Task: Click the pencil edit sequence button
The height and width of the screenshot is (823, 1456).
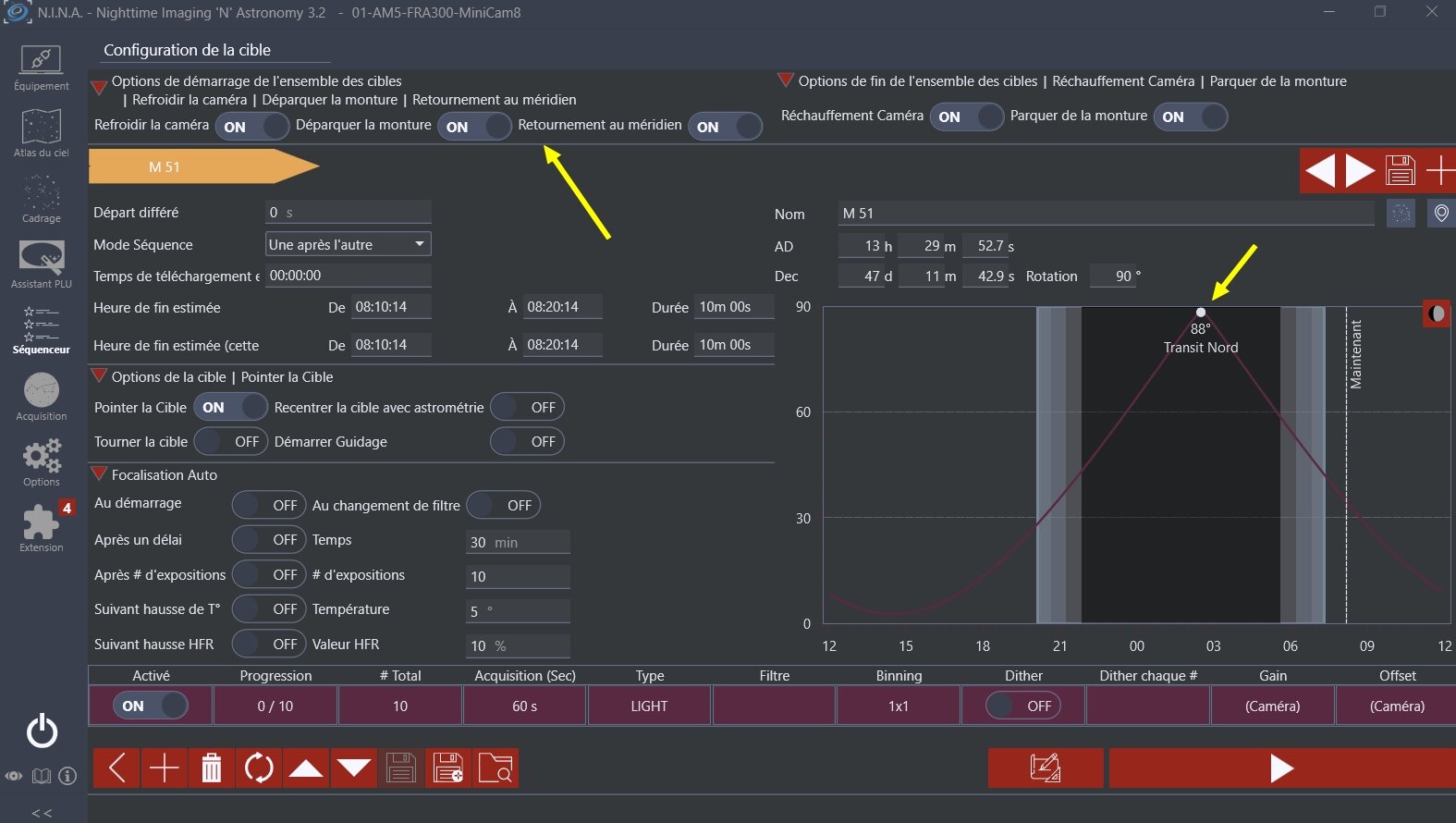Action: (1046, 768)
